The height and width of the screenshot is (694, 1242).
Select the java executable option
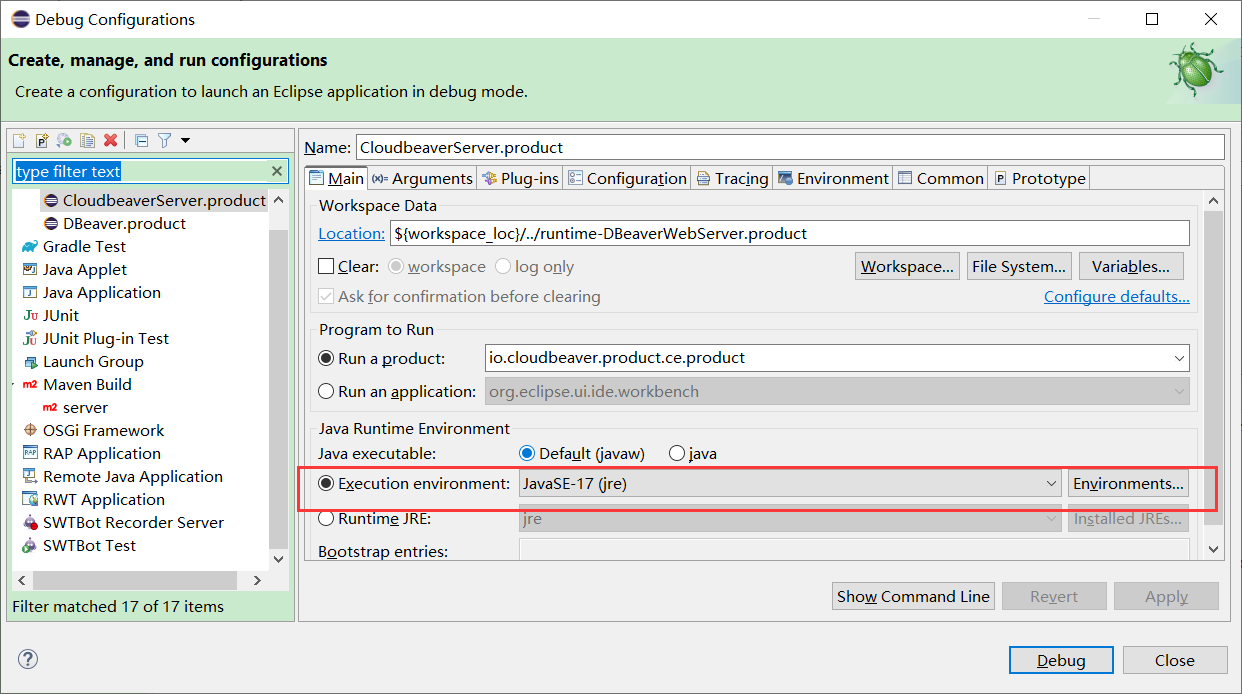click(x=676, y=453)
